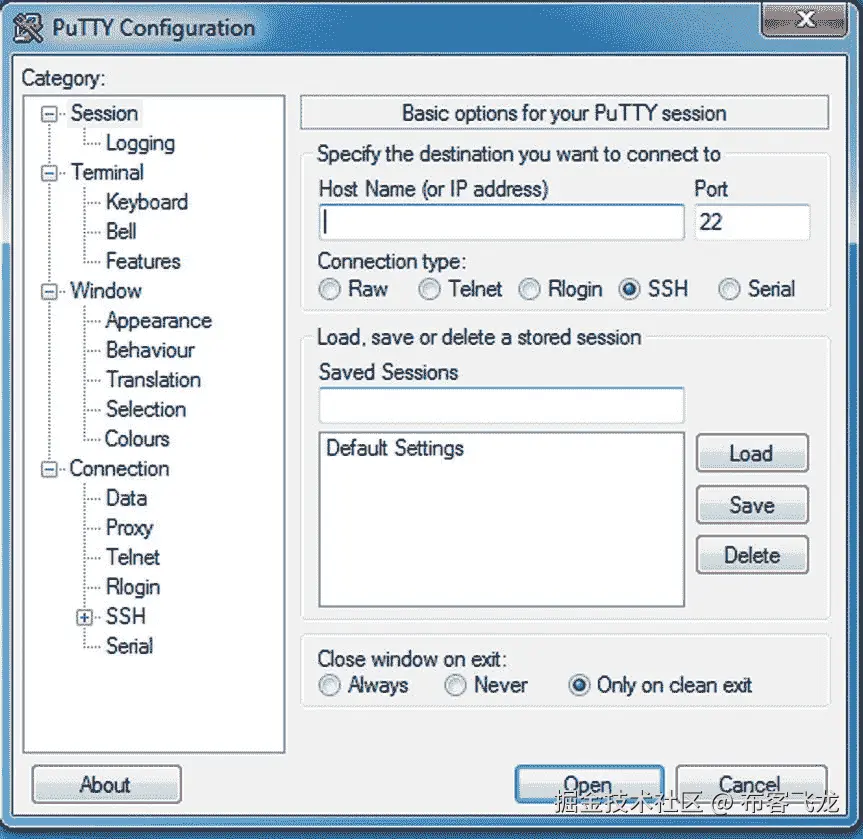Select the Proxy category
863x839 pixels.
[x=128, y=528]
